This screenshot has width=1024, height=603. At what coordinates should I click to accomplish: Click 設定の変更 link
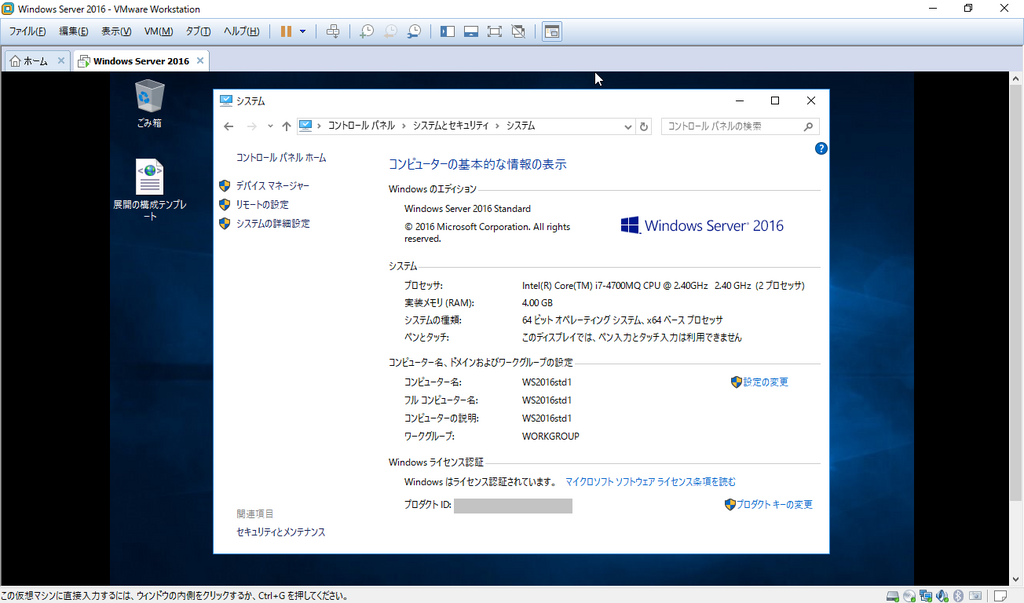click(765, 382)
